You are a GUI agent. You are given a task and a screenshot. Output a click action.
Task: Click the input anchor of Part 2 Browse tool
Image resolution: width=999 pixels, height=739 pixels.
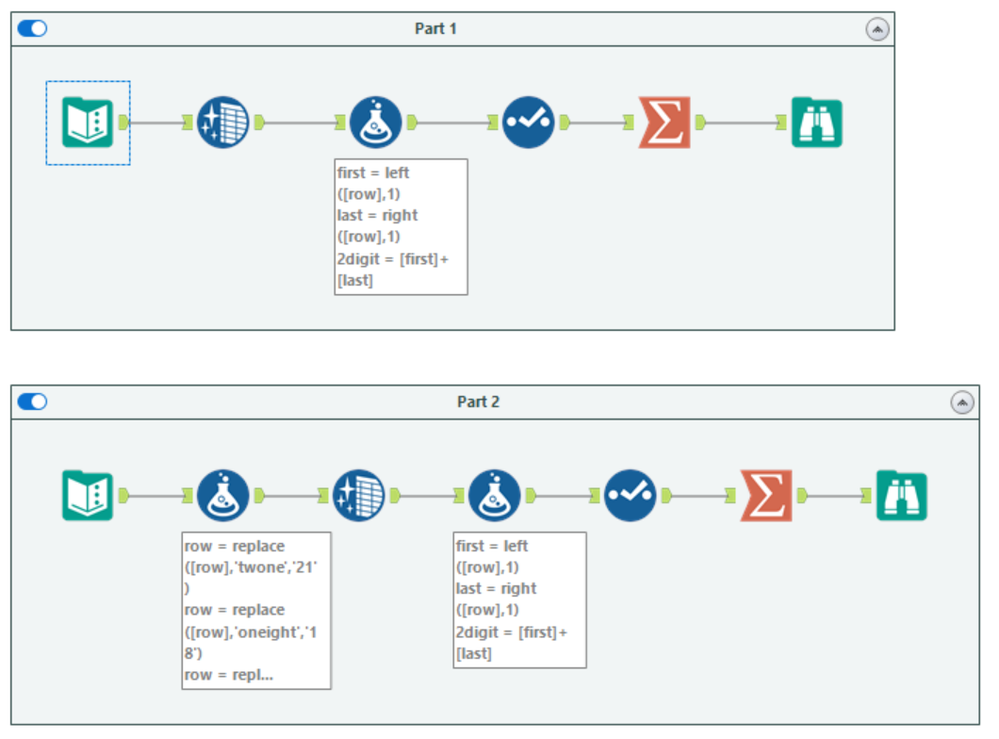pos(866,496)
